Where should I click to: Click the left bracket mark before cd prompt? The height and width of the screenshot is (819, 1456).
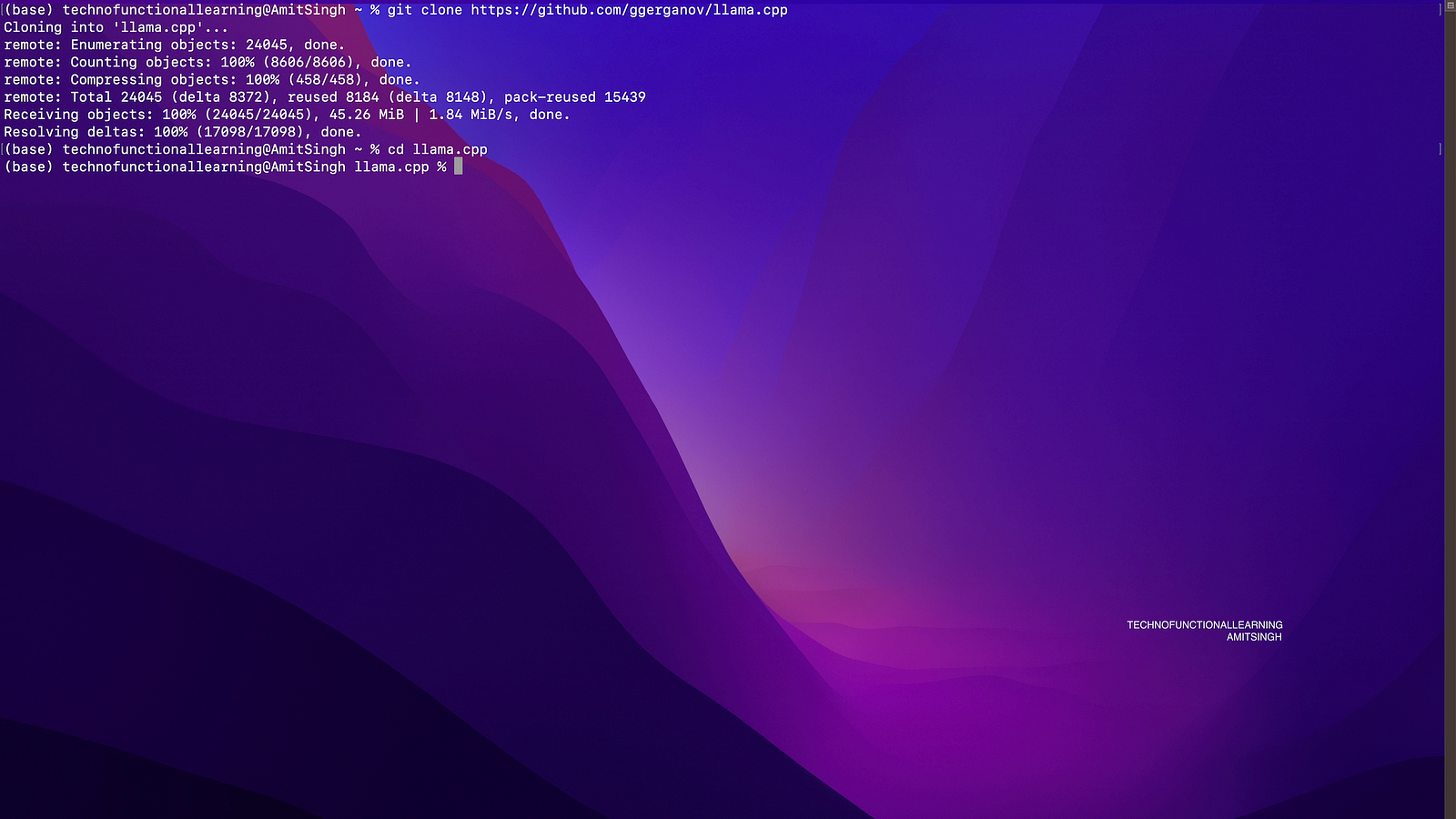(x=2, y=149)
